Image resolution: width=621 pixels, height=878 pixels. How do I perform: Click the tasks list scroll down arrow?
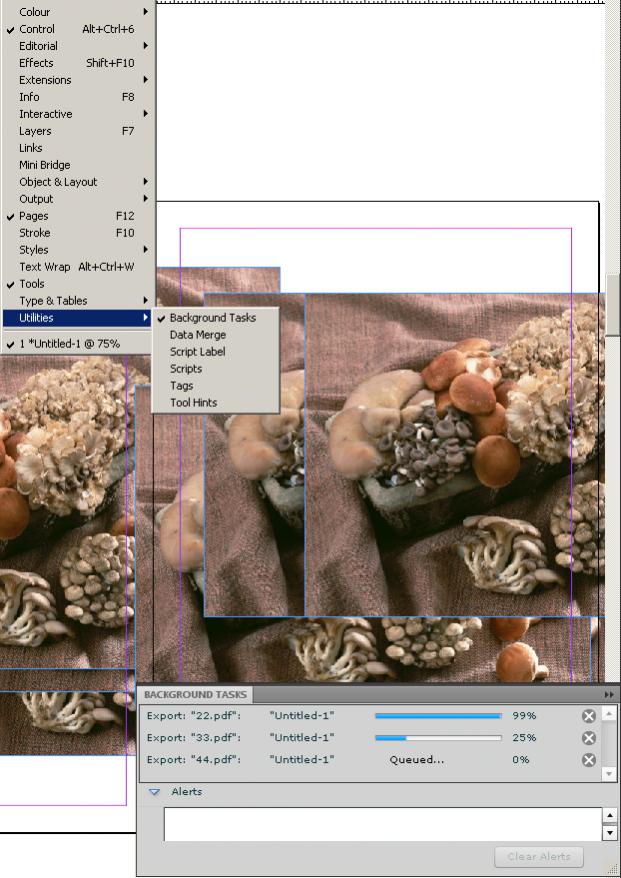(610, 773)
